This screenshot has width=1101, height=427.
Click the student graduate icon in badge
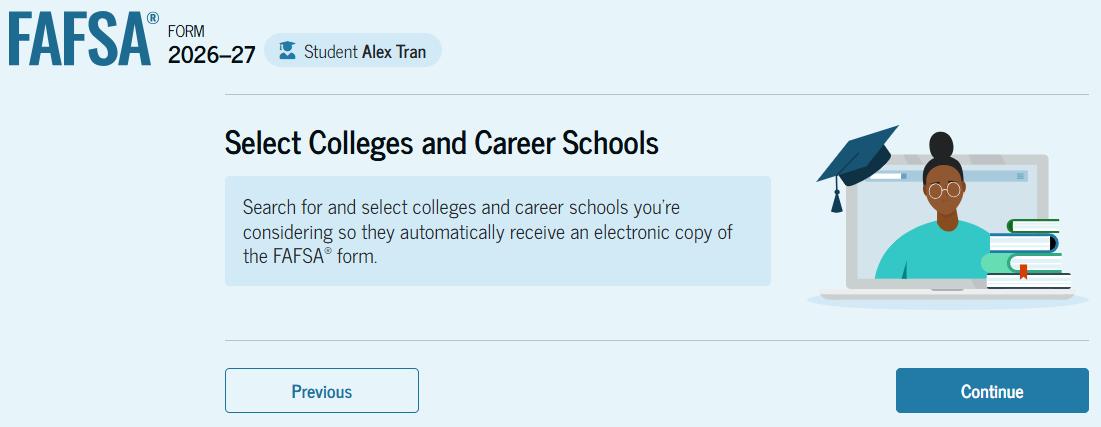(287, 51)
